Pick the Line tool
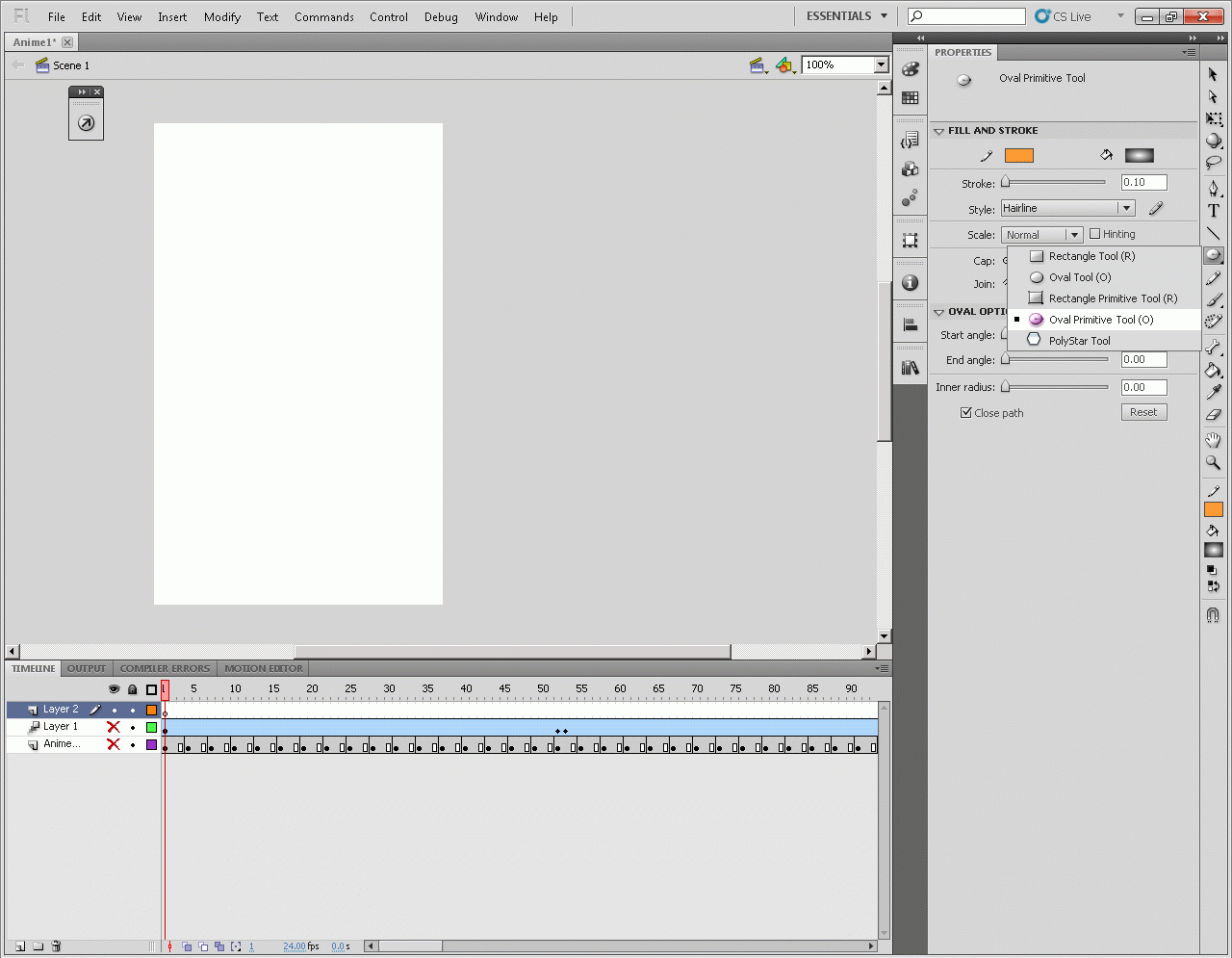This screenshot has width=1232, height=958. (x=1213, y=233)
